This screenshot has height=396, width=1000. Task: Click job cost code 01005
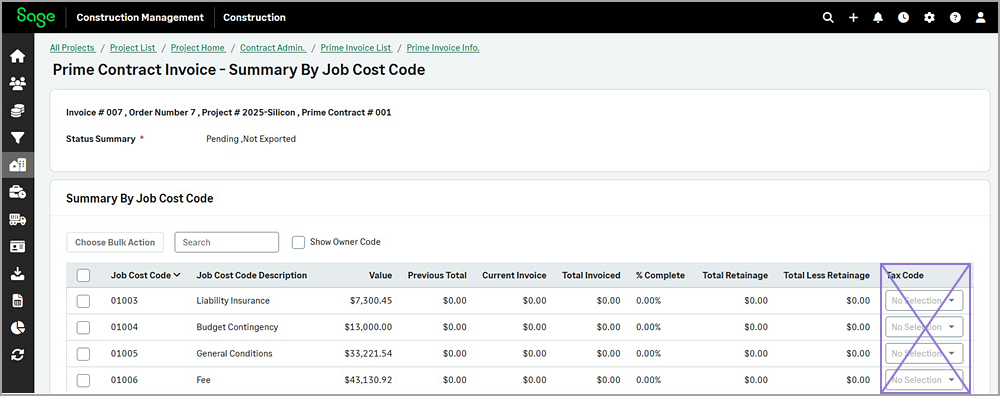point(124,353)
